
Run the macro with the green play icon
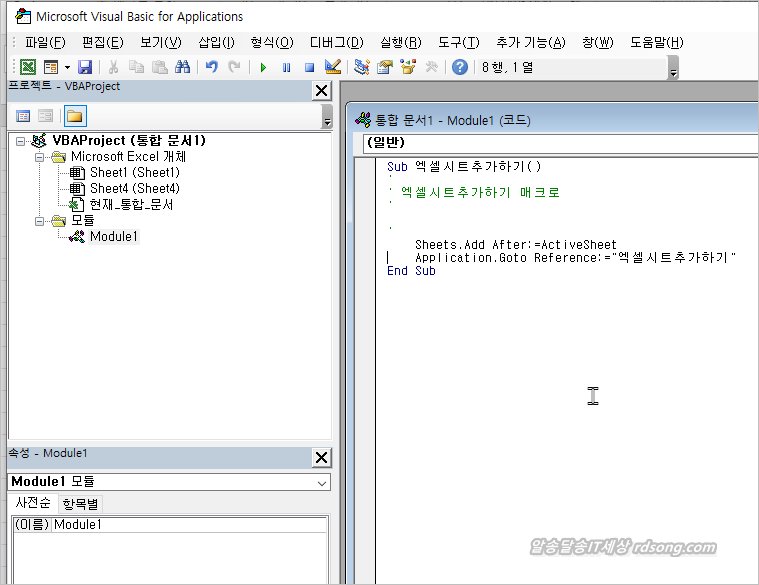263,67
